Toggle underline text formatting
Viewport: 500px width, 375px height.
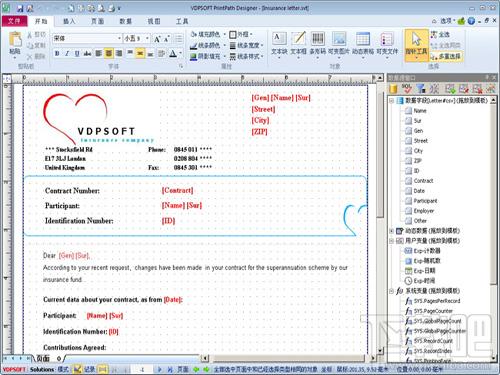click(77, 53)
